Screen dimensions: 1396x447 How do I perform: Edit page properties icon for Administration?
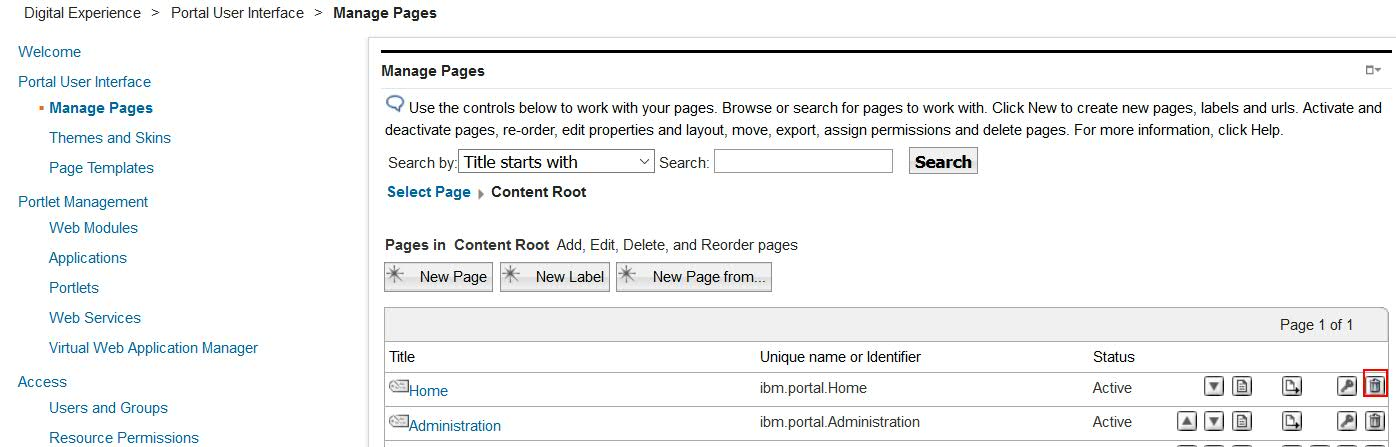1242,421
